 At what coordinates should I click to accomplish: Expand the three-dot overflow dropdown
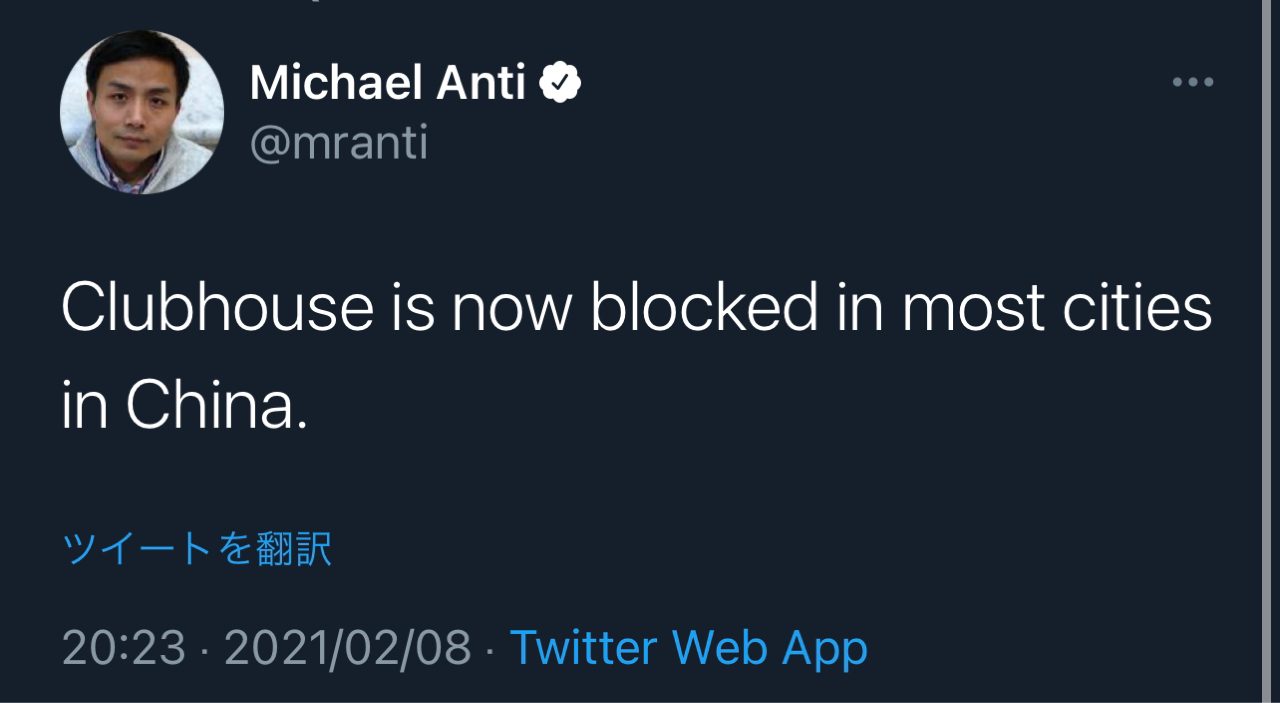pyautogui.click(x=1193, y=82)
